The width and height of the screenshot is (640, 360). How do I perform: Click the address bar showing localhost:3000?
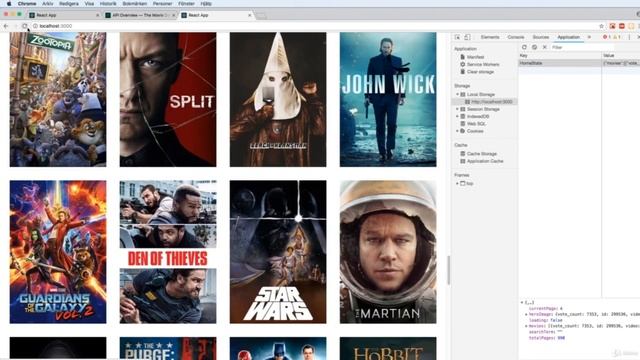point(314,26)
